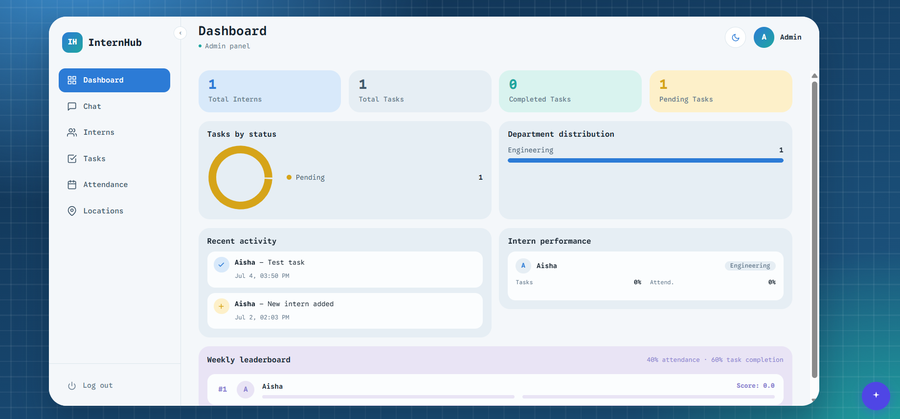Open the Aisha – Test task activity
The height and width of the screenshot is (419, 900).
click(345, 270)
